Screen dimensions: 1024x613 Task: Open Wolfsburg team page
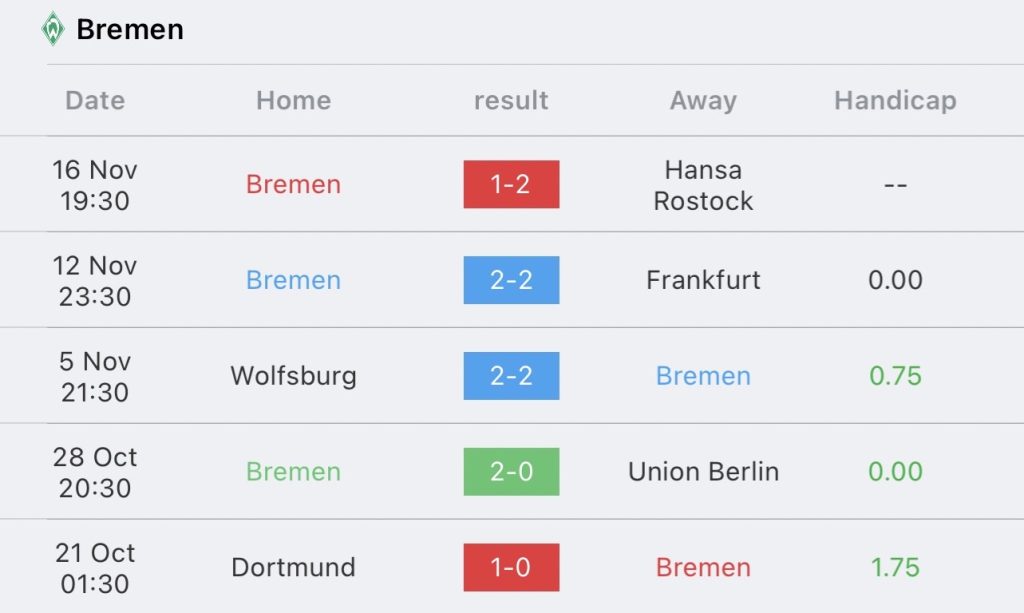293,377
